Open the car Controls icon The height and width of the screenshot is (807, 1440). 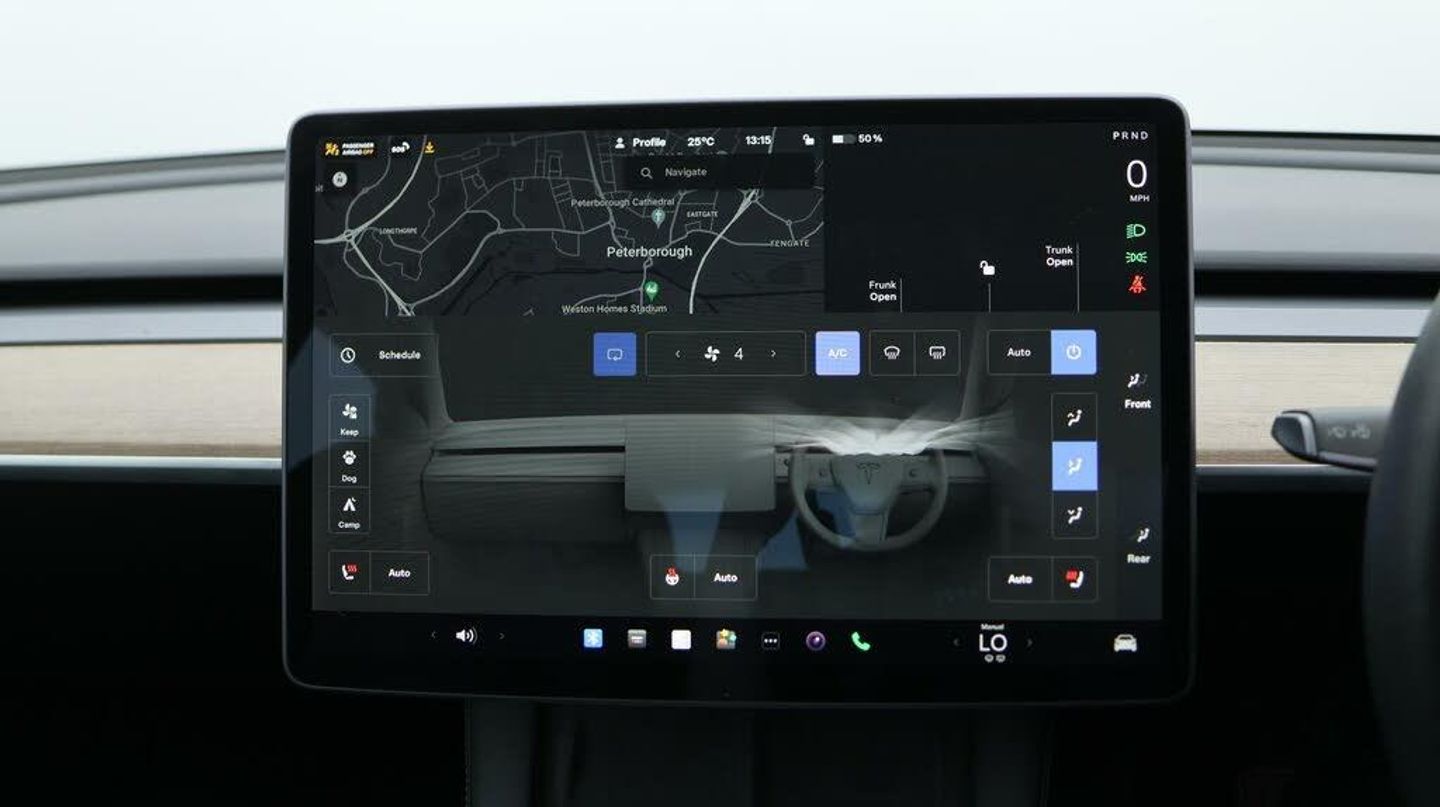pos(1125,643)
